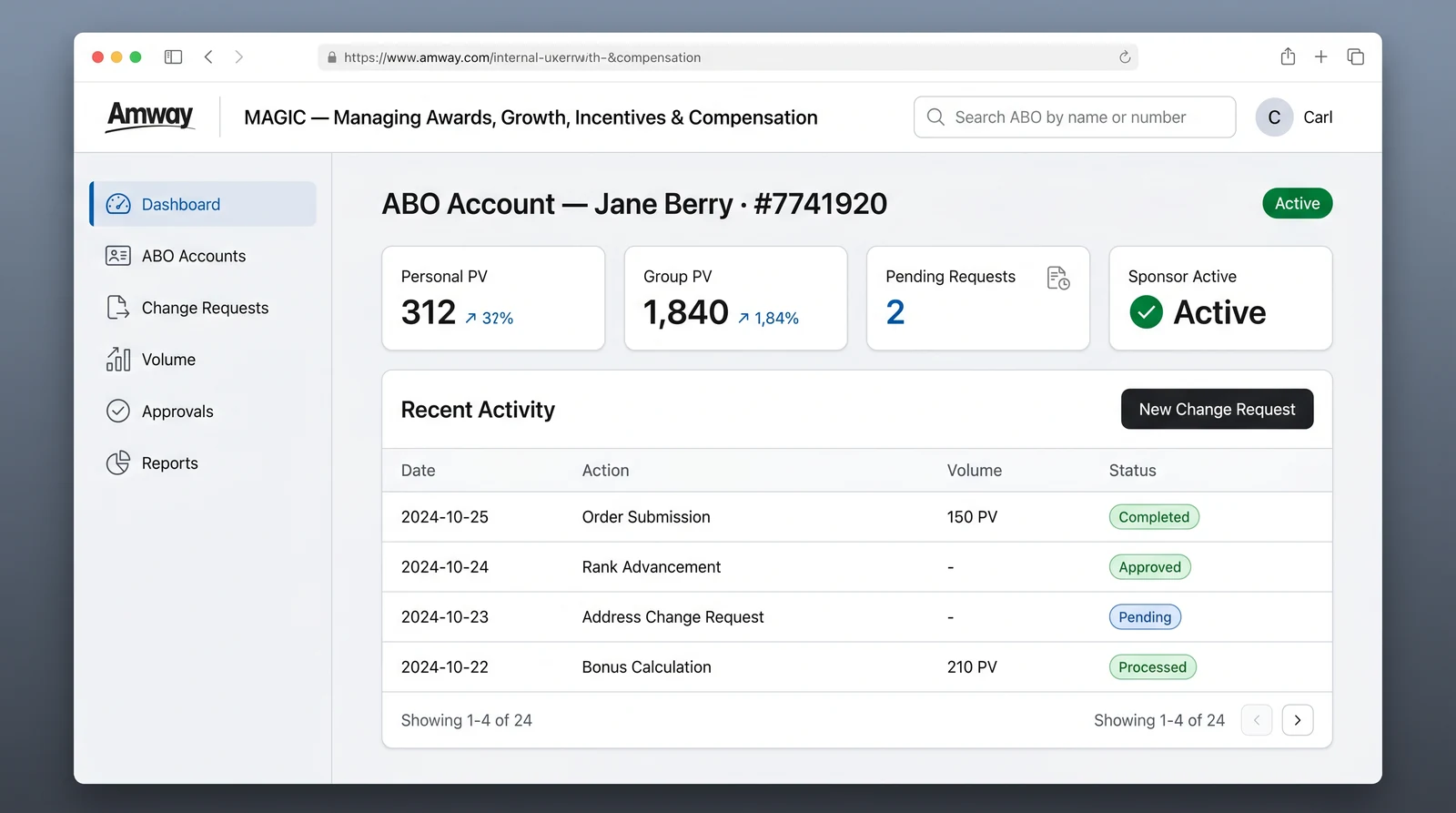The image size is (1456, 813).
Task: Reload the page with refresh icon
Action: click(x=1125, y=56)
